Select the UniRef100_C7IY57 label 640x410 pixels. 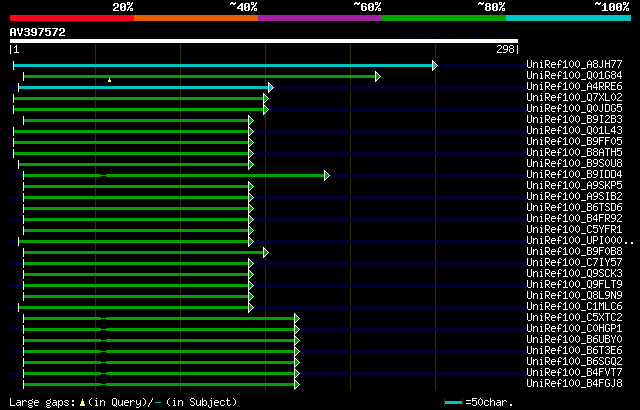(574, 263)
